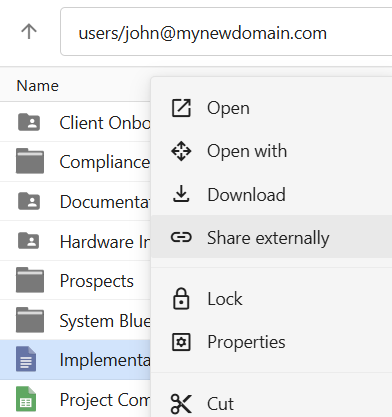This screenshot has width=392, height=417.
Task: Click the shared folder icon for Documenta
Action: (x=29, y=201)
